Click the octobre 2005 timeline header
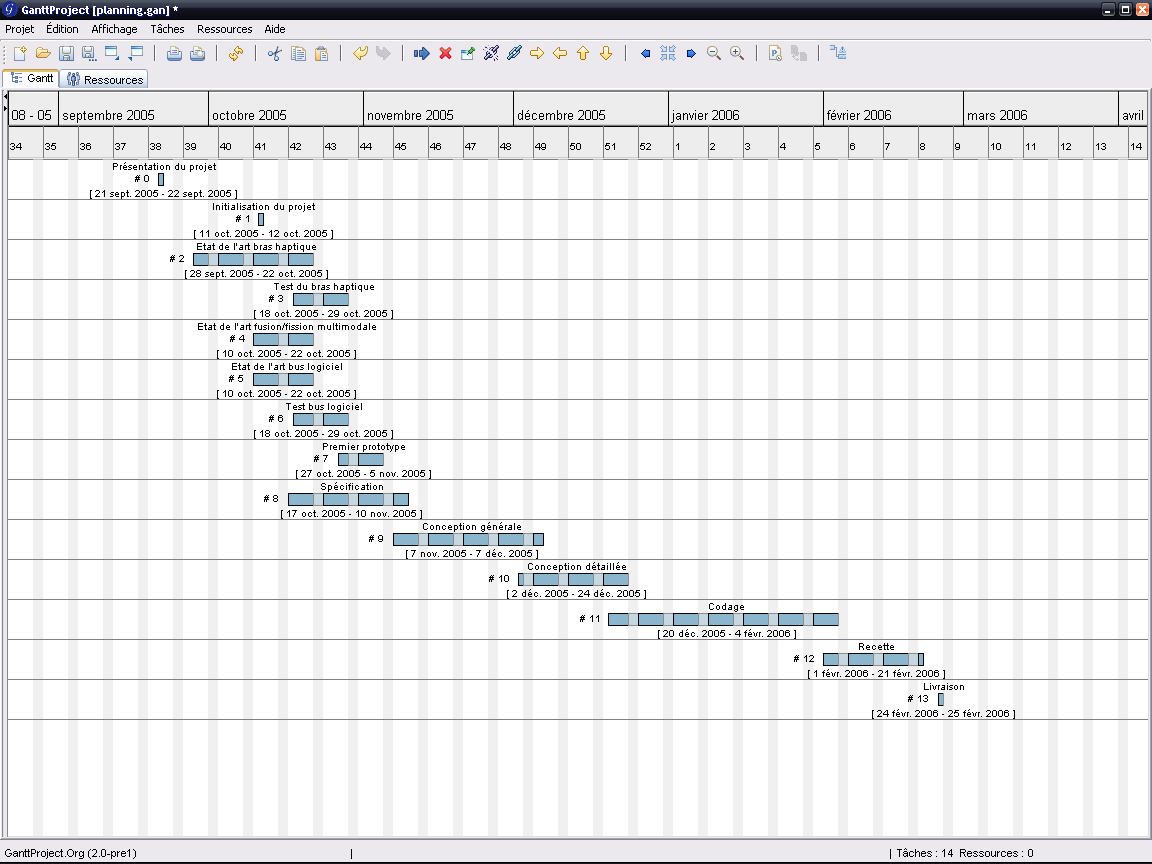 pos(285,115)
